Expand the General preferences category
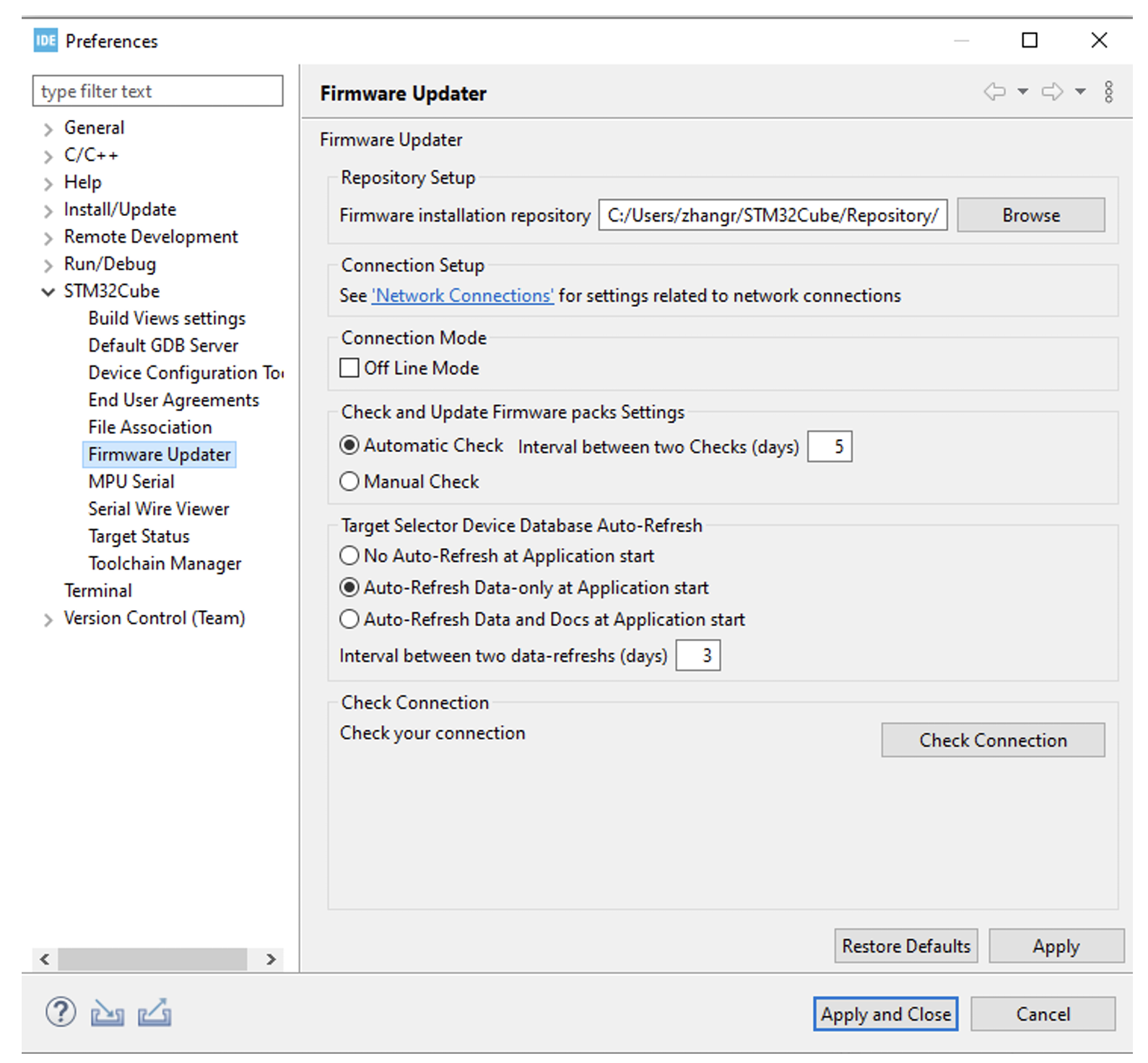Viewport: 1148px width, 1063px height. click(48, 129)
